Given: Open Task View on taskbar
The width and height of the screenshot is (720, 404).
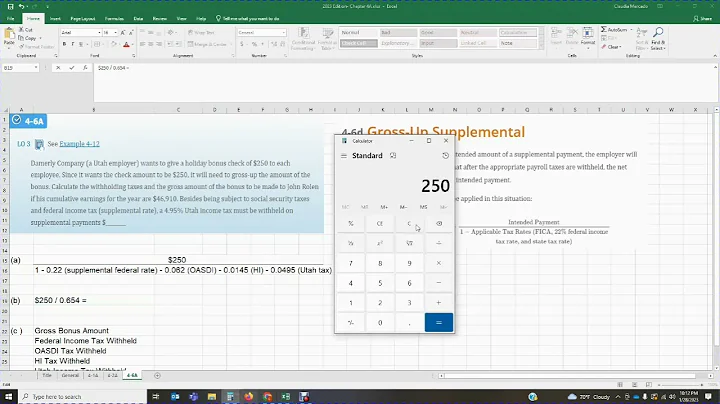Looking at the screenshot, I should 156,397.
